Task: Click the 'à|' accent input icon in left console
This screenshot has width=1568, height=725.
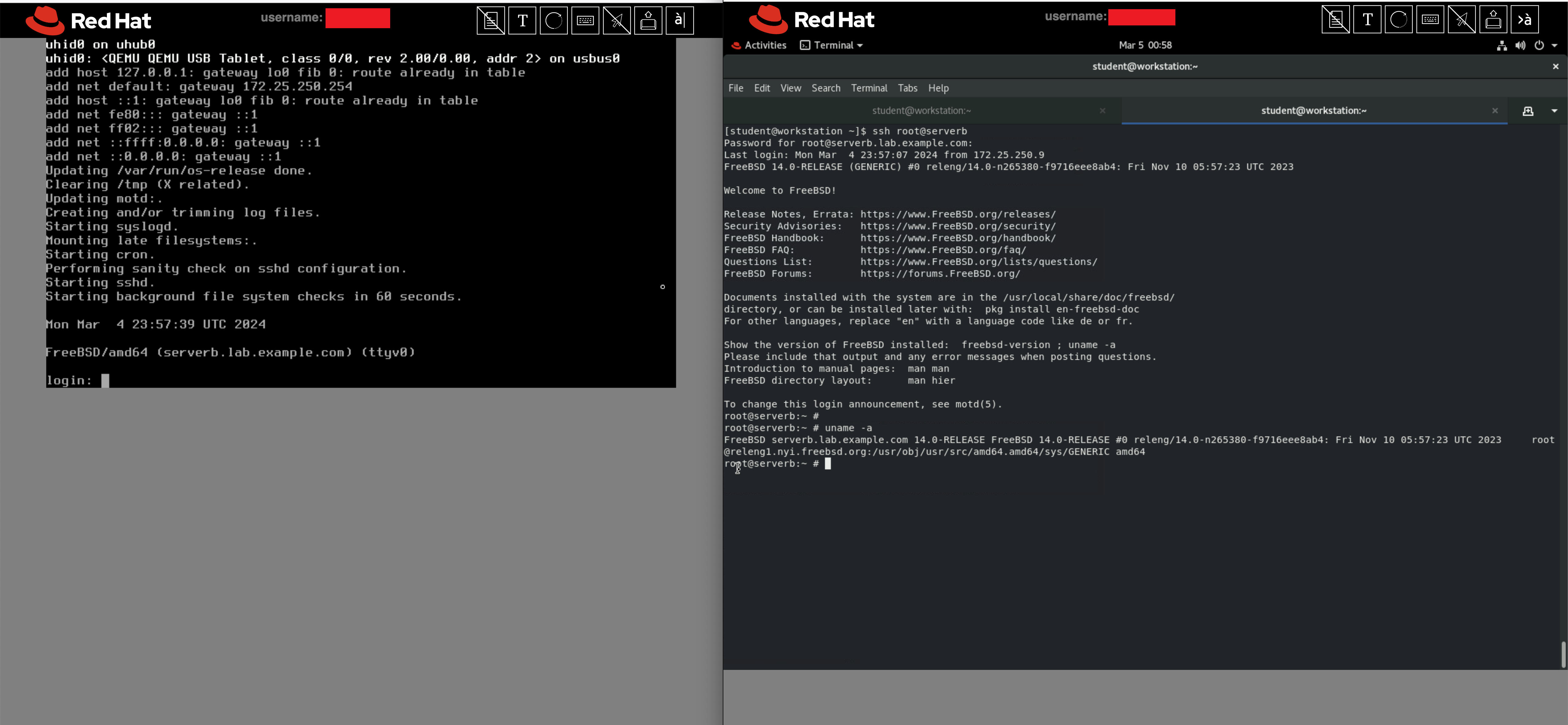Action: point(679,21)
